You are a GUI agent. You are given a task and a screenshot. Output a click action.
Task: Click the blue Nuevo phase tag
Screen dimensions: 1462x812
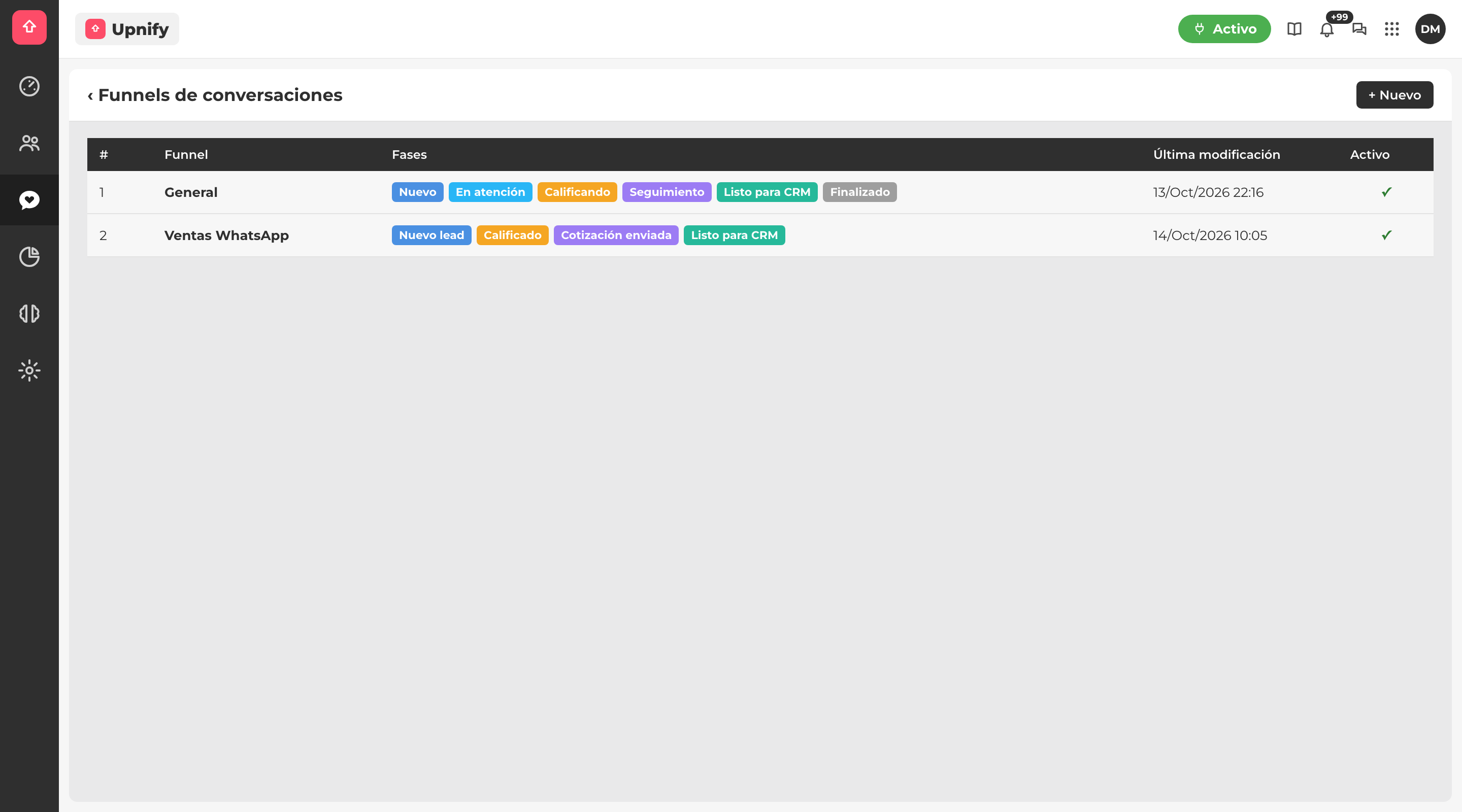pos(417,192)
